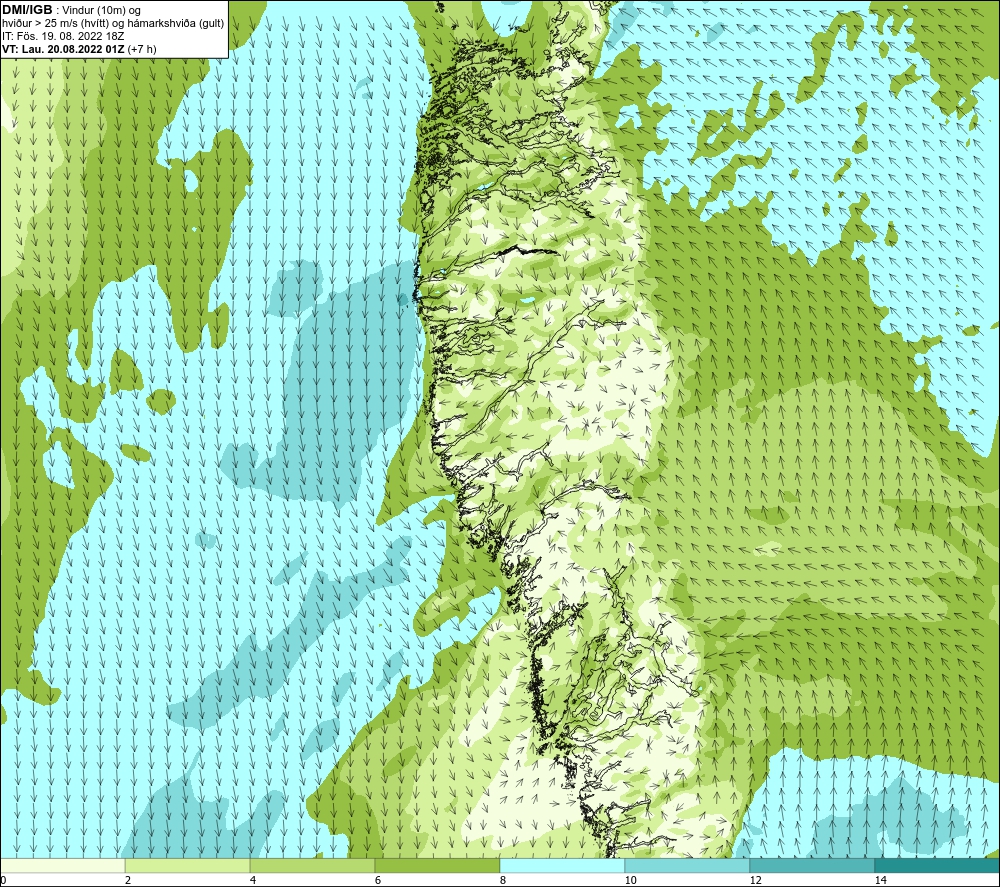Click the darkest teal swatch above 14

click(x=938, y=866)
